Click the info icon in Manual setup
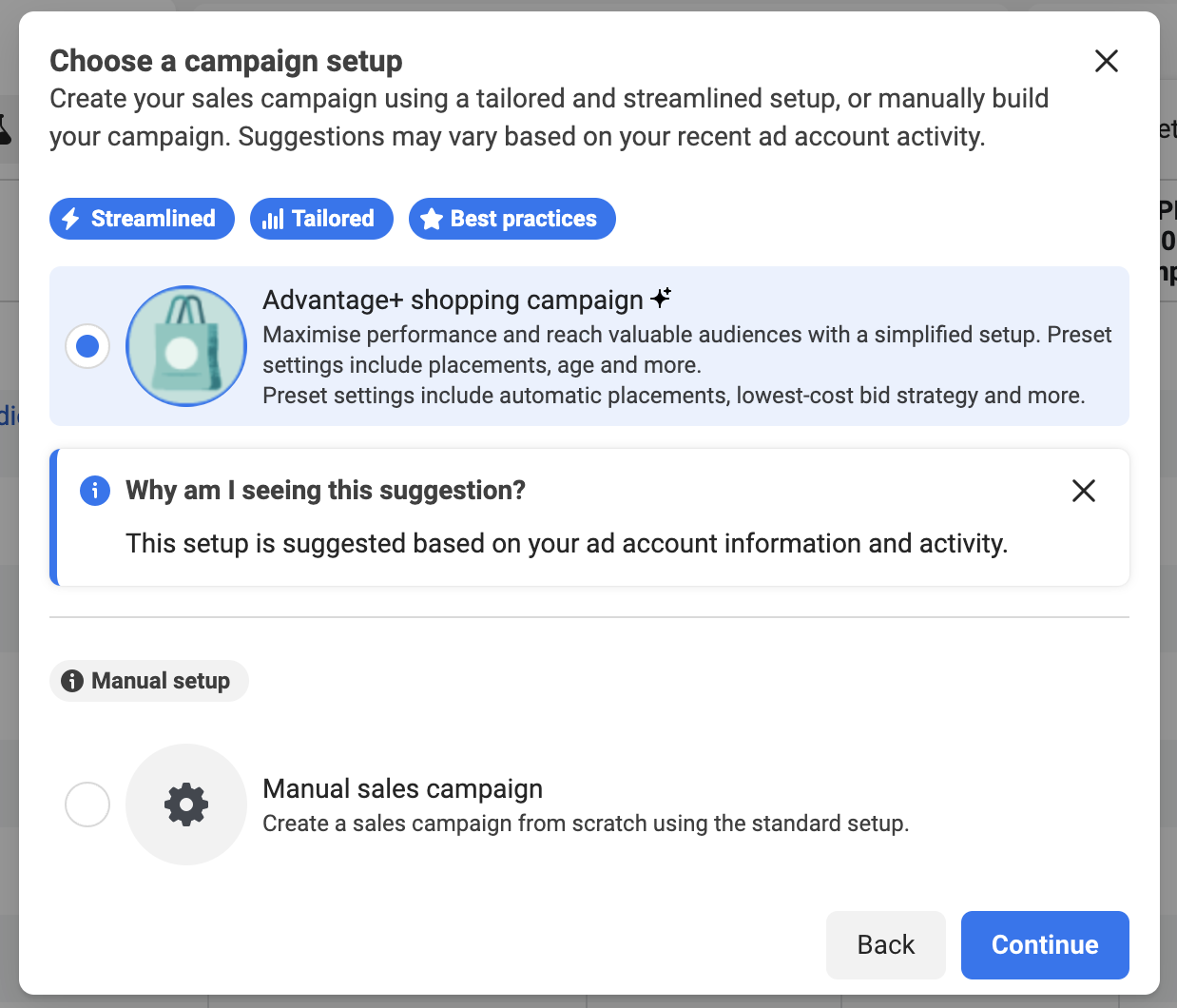This screenshot has height=1008, width=1177. tap(72, 681)
